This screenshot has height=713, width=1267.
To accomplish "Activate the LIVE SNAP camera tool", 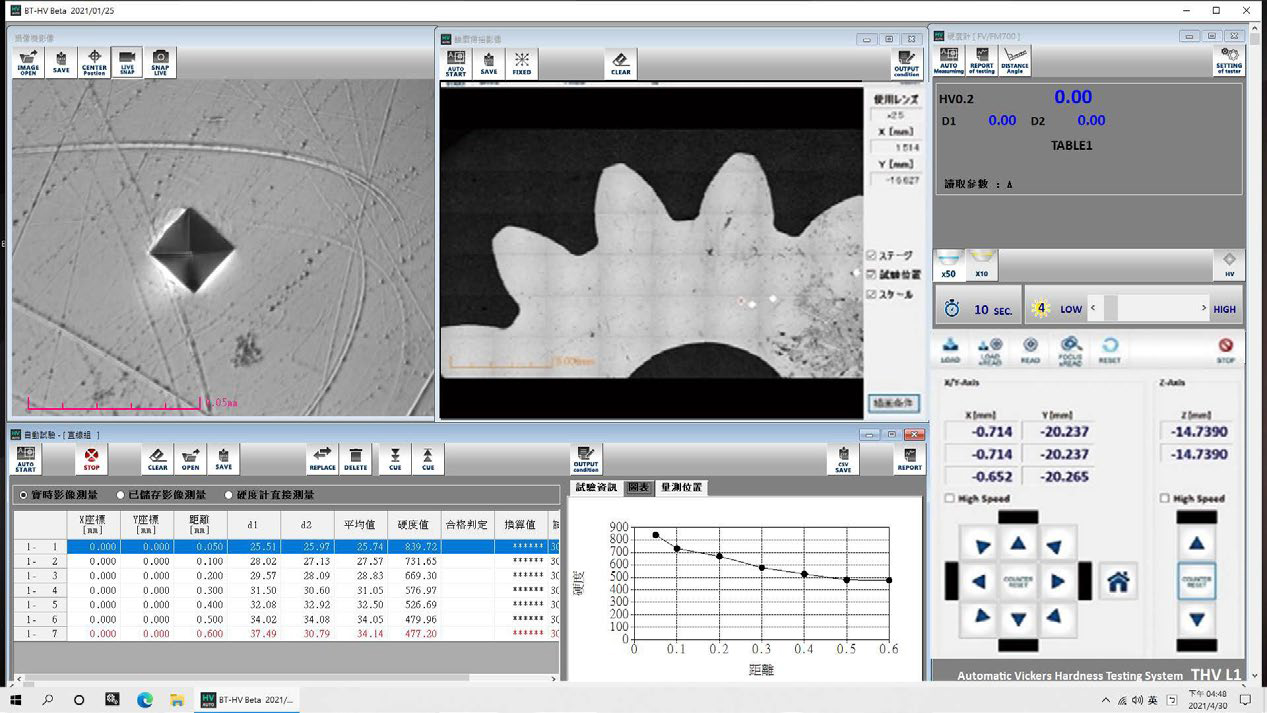I will tap(127, 62).
